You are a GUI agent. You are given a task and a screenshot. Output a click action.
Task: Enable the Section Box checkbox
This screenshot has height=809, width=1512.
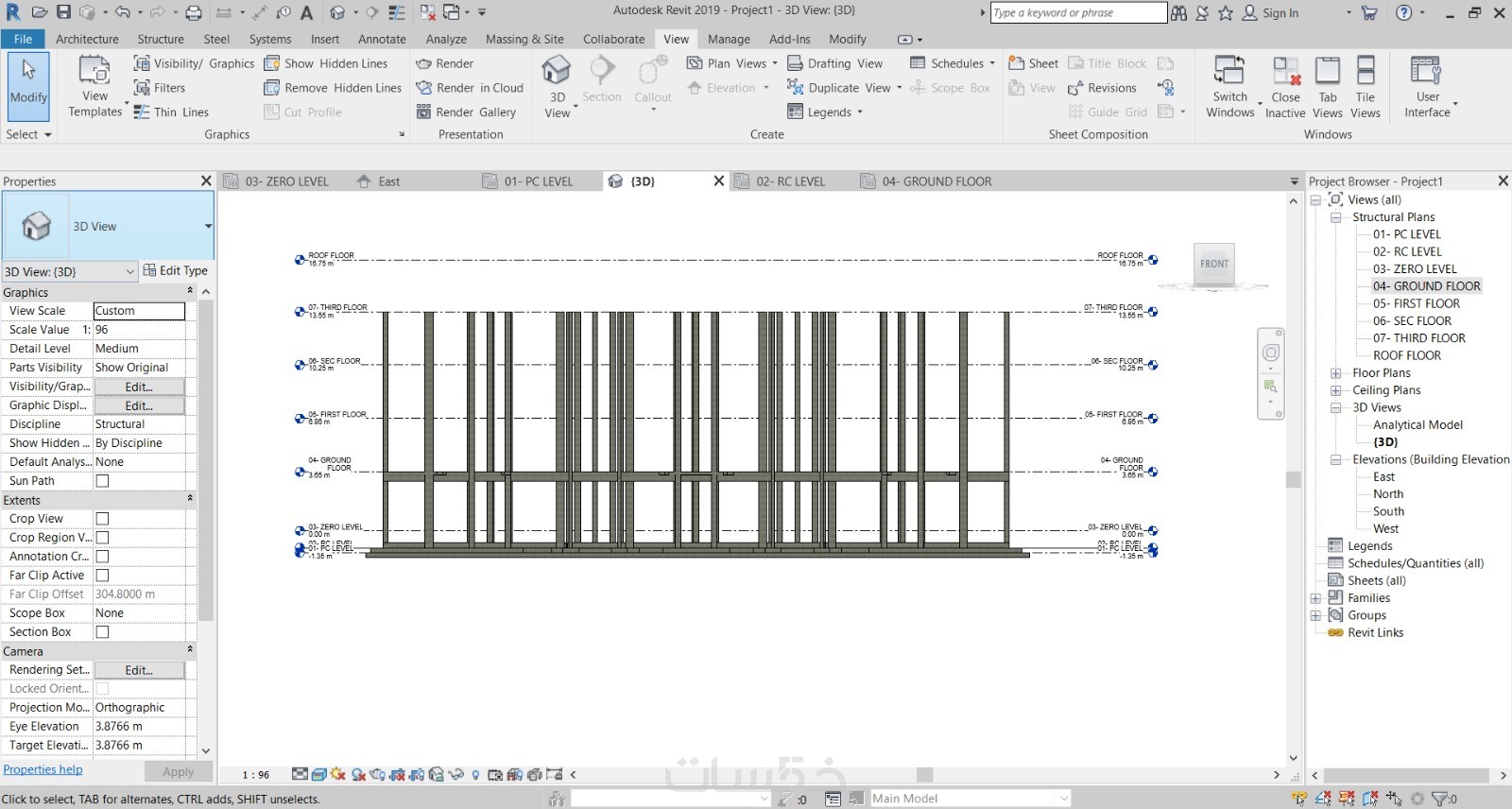tap(102, 632)
